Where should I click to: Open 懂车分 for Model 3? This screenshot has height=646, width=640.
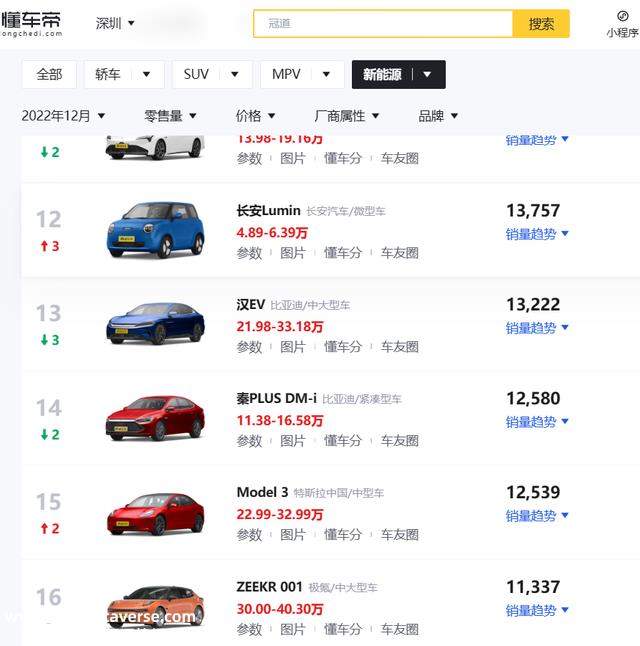point(343,534)
